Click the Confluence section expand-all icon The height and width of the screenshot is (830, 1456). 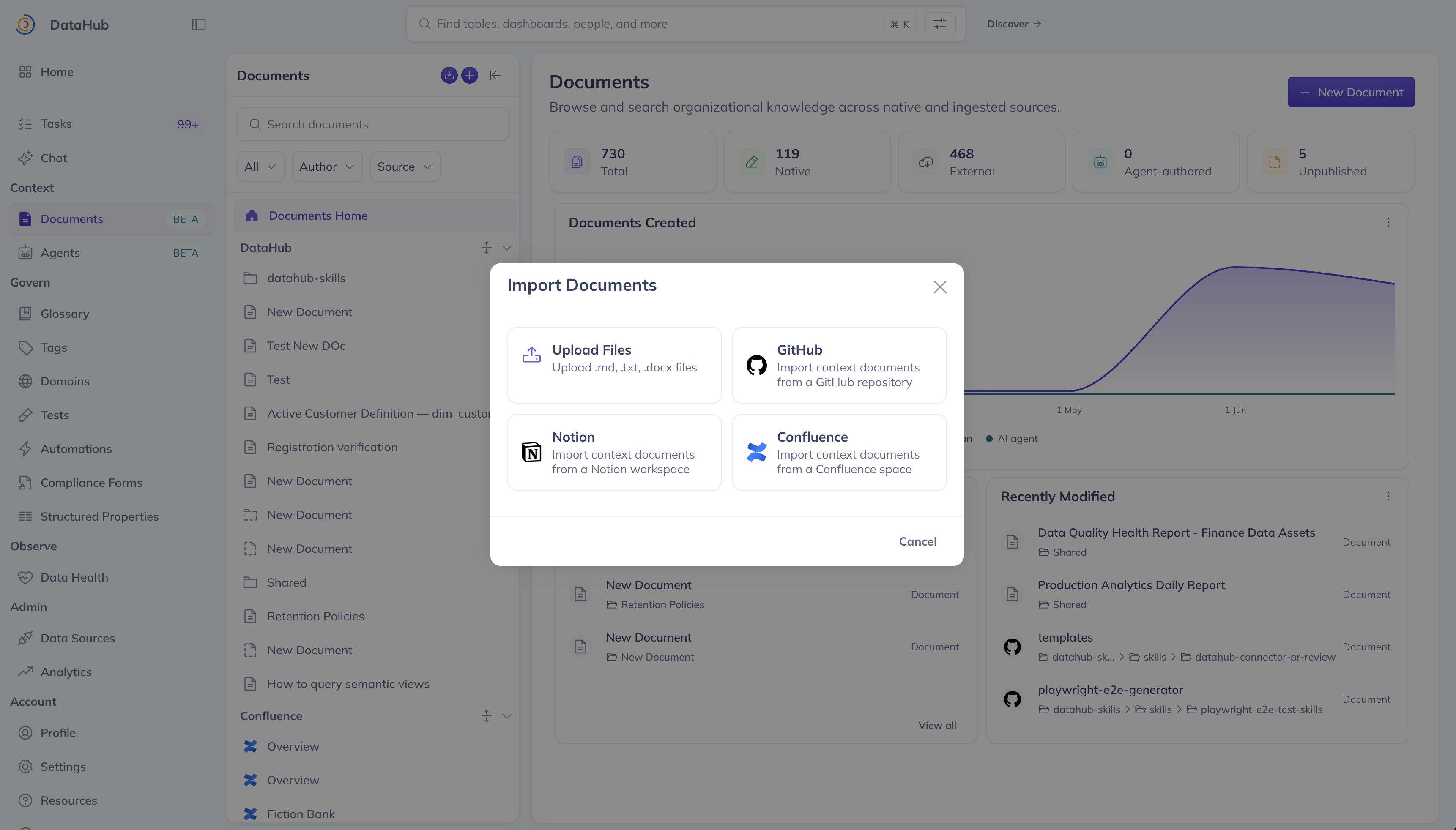click(x=486, y=716)
